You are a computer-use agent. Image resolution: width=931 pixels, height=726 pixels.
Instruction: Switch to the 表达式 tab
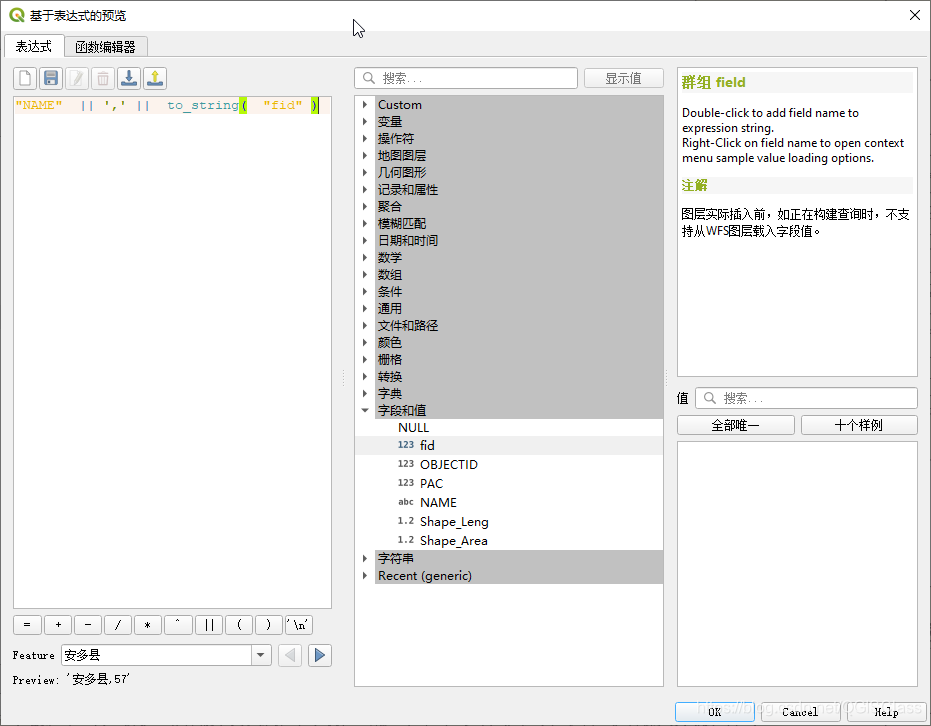[x=34, y=46]
